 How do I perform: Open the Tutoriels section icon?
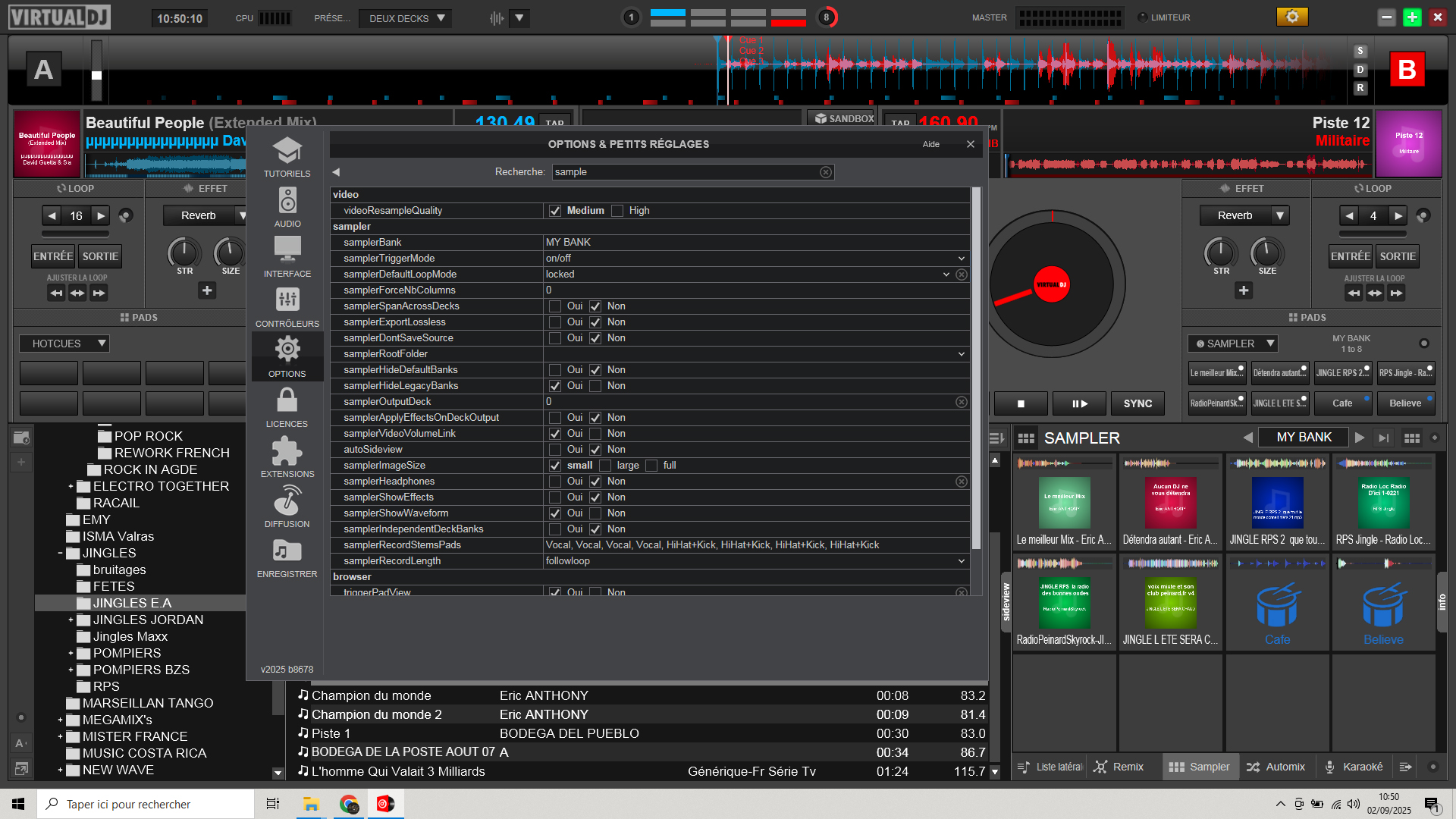pyautogui.click(x=287, y=151)
